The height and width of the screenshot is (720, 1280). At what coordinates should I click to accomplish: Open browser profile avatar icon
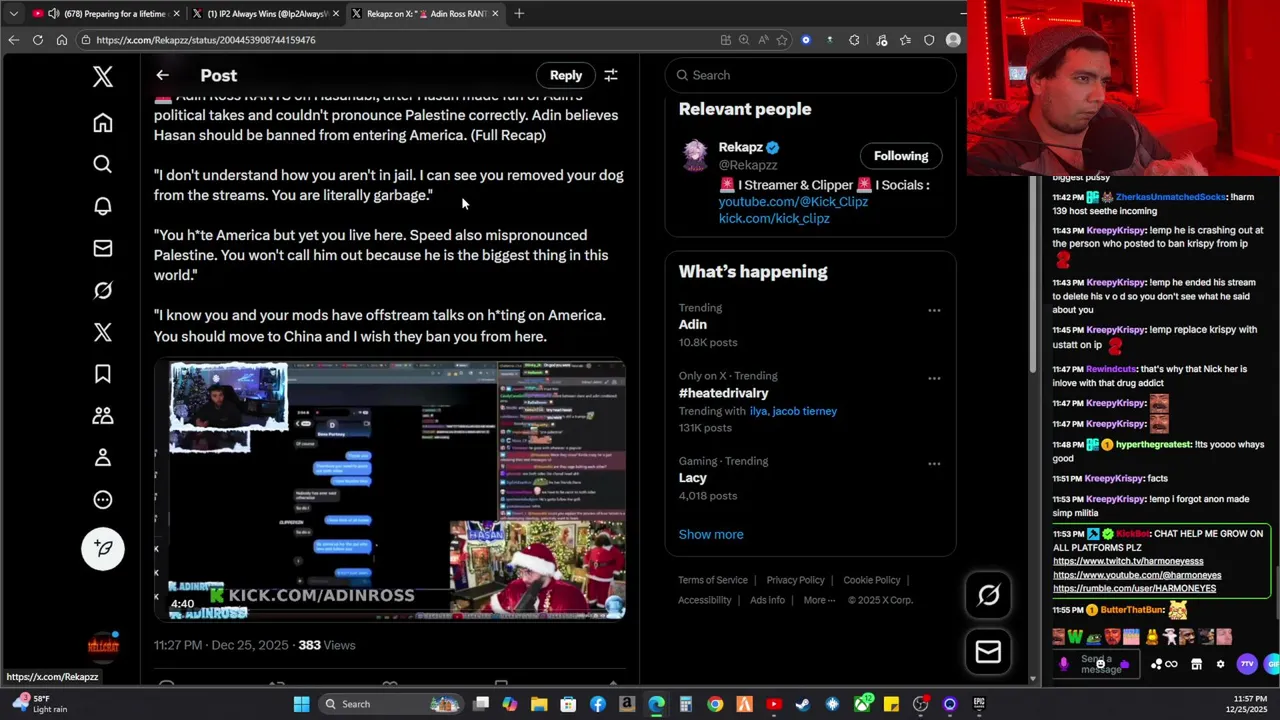[x=953, y=40]
